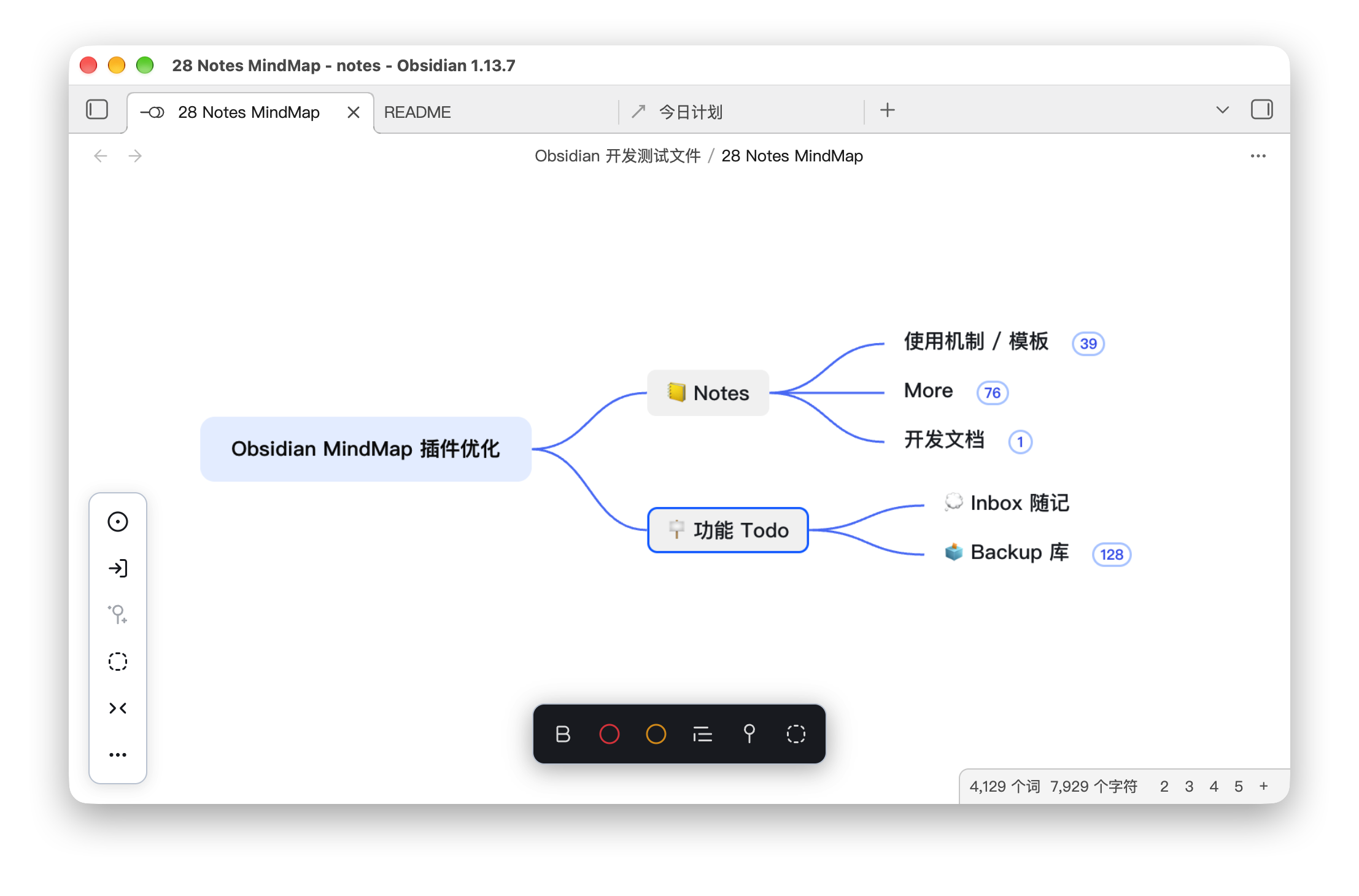The width and height of the screenshot is (1359, 896).
Task: Select the 开发文档 node
Action: click(x=944, y=440)
